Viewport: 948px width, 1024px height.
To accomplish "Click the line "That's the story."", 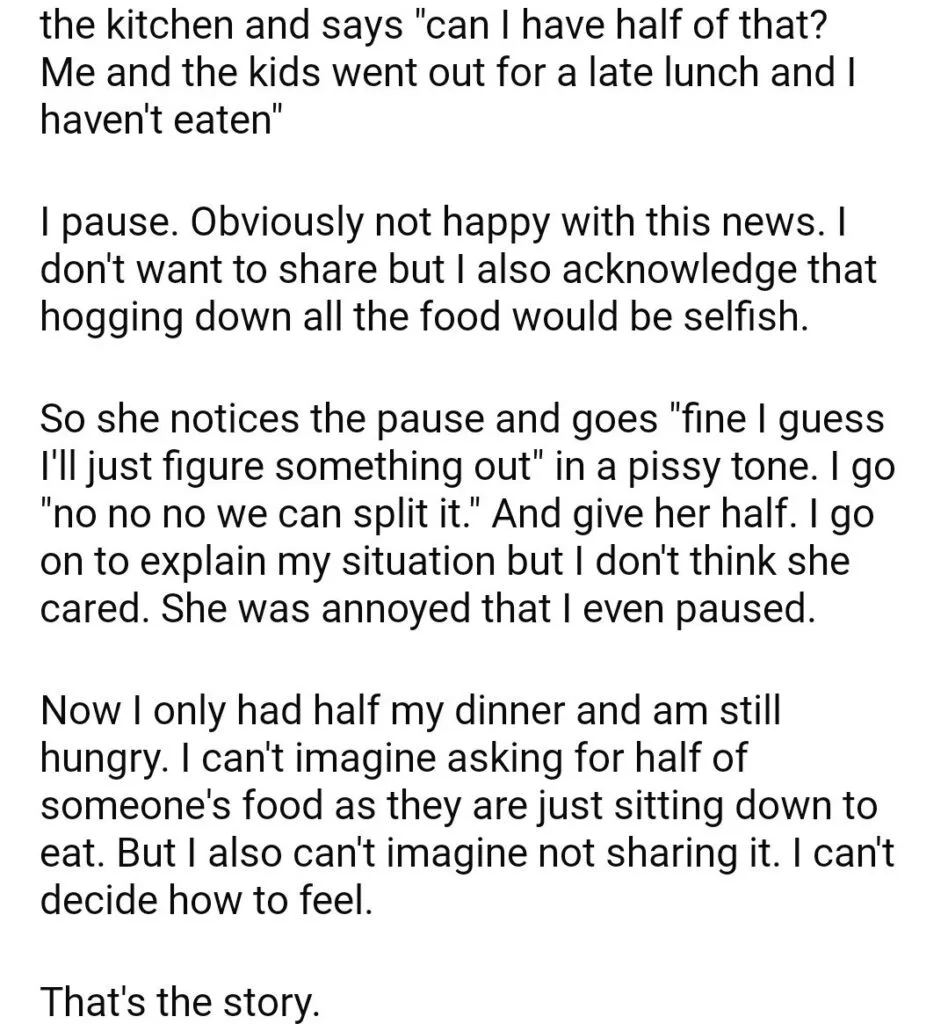I will click(x=180, y=1002).
